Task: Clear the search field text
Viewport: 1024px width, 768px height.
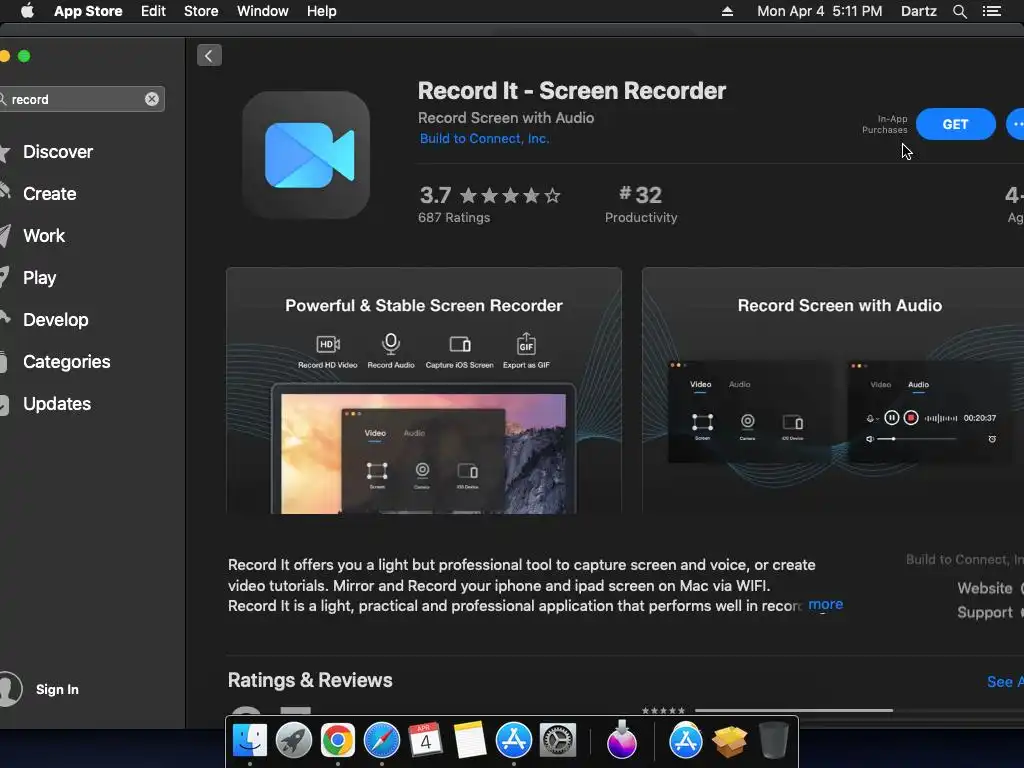Action: pos(152,99)
